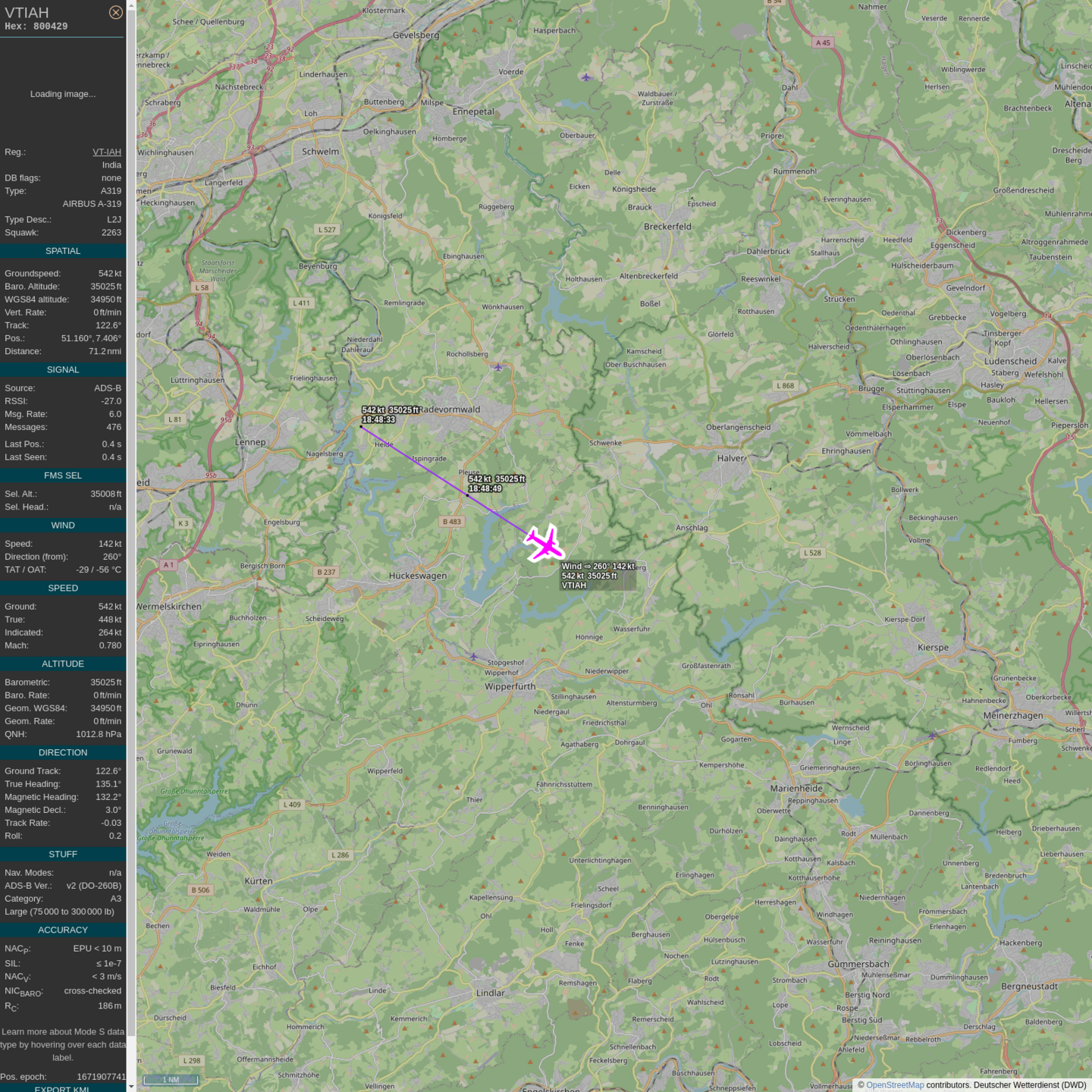Open the OpenStreetMap attribution link
This screenshot has height=1092, width=1092.
pyautogui.click(x=895, y=1085)
